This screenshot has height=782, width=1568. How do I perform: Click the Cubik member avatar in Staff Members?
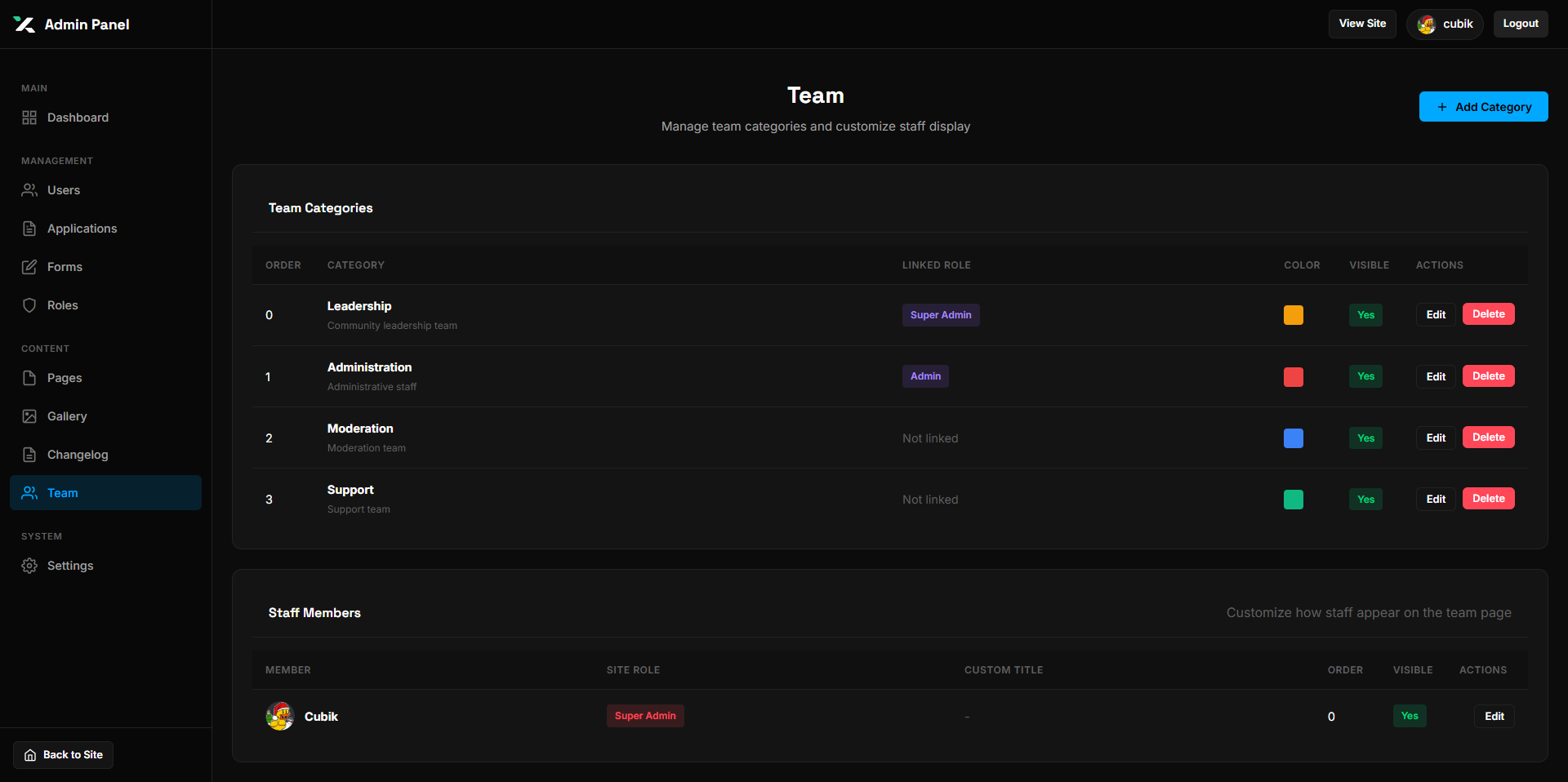pos(280,716)
